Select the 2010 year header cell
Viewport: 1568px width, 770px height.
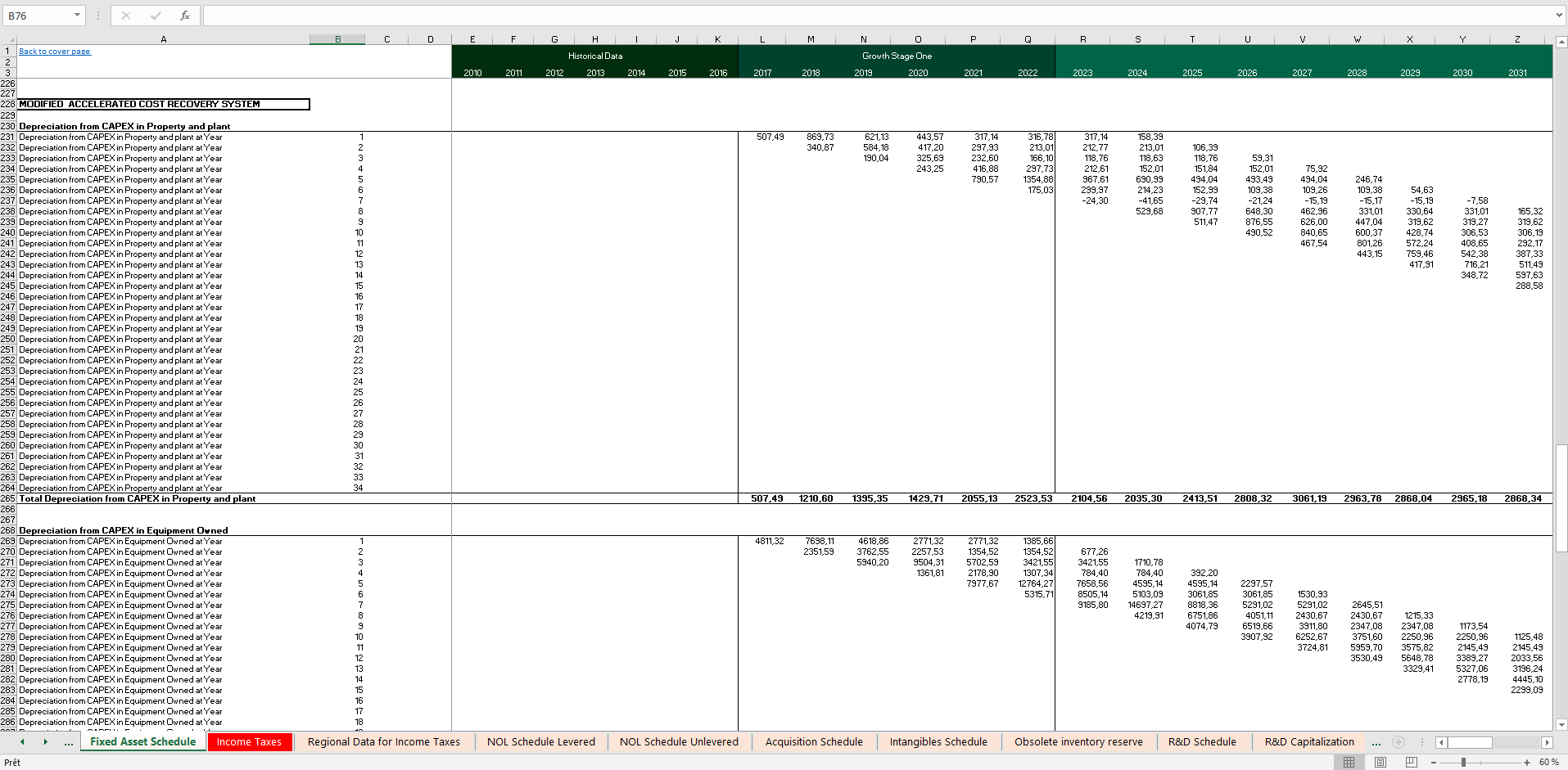(x=472, y=73)
